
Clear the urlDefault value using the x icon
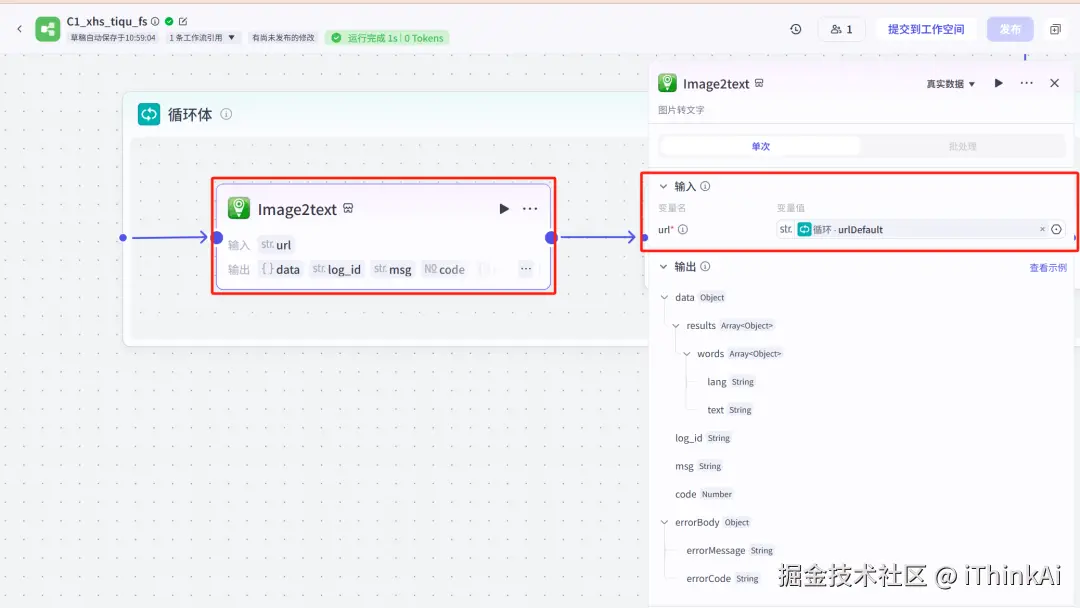click(x=1042, y=229)
